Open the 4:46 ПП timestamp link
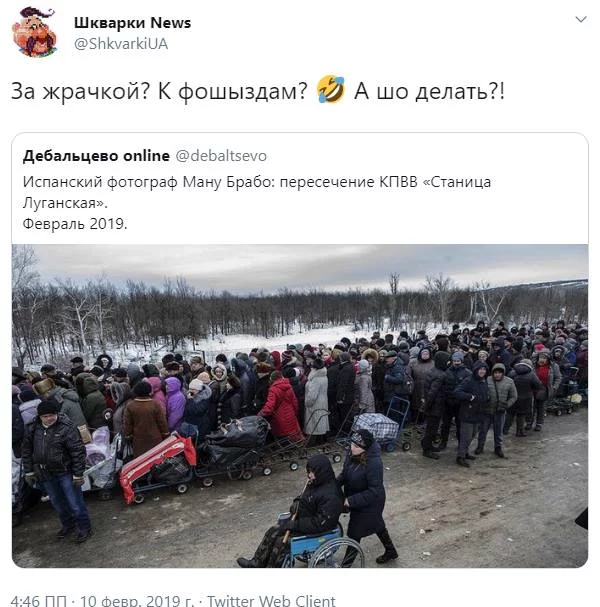 point(38,600)
